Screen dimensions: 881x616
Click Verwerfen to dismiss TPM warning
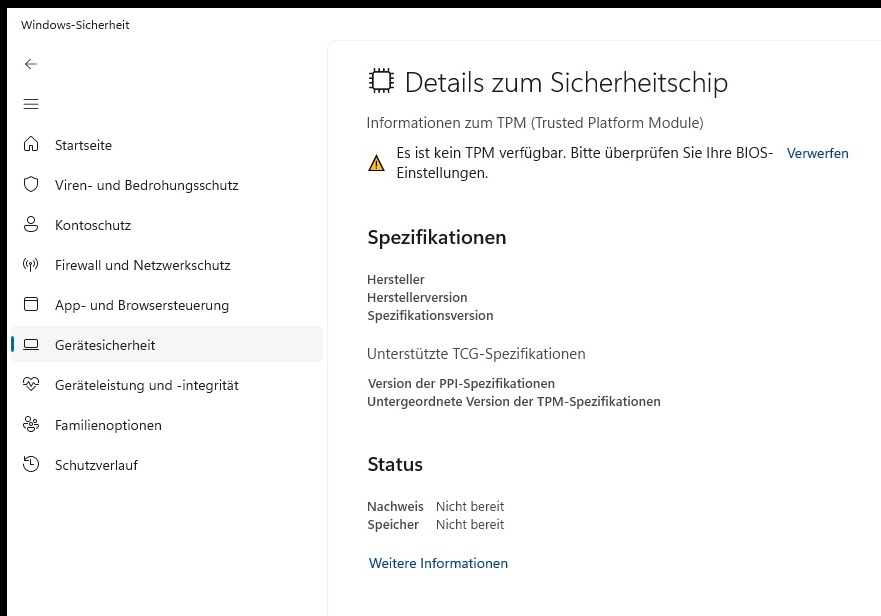(817, 153)
